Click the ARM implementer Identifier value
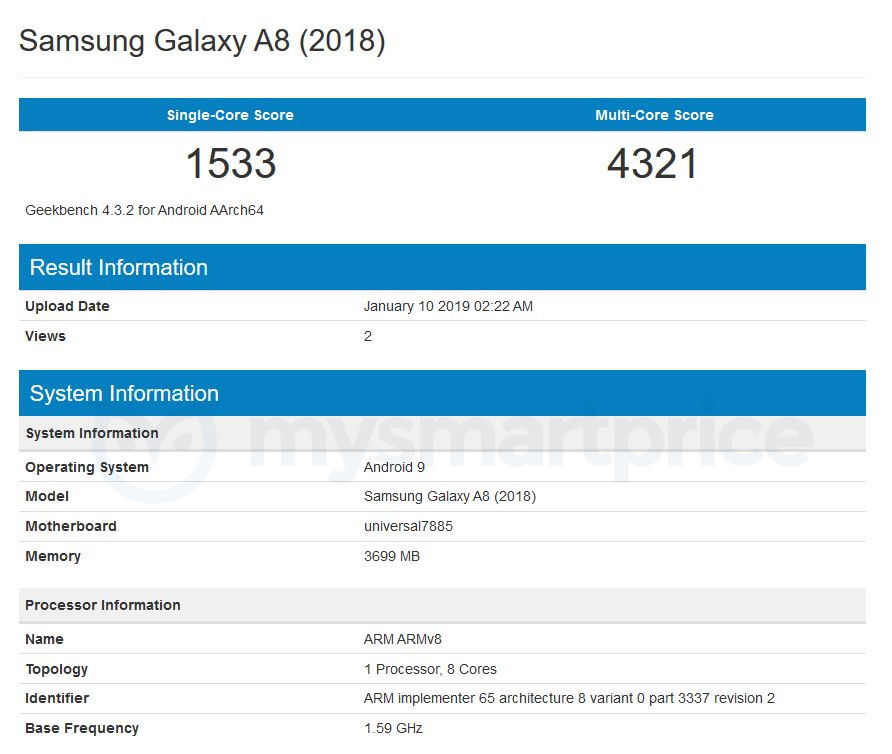 coord(569,698)
